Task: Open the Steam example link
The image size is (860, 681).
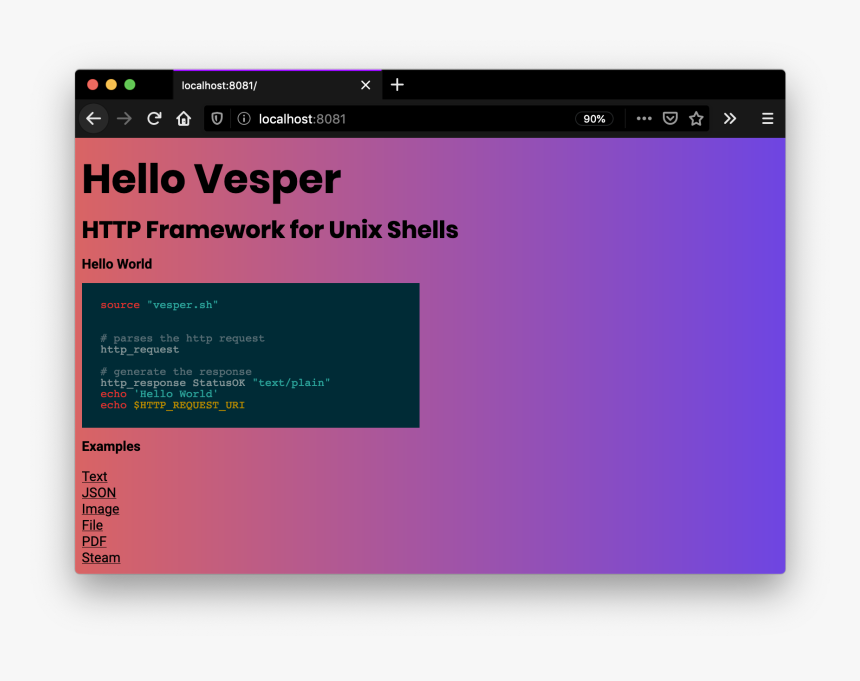Action: point(101,558)
